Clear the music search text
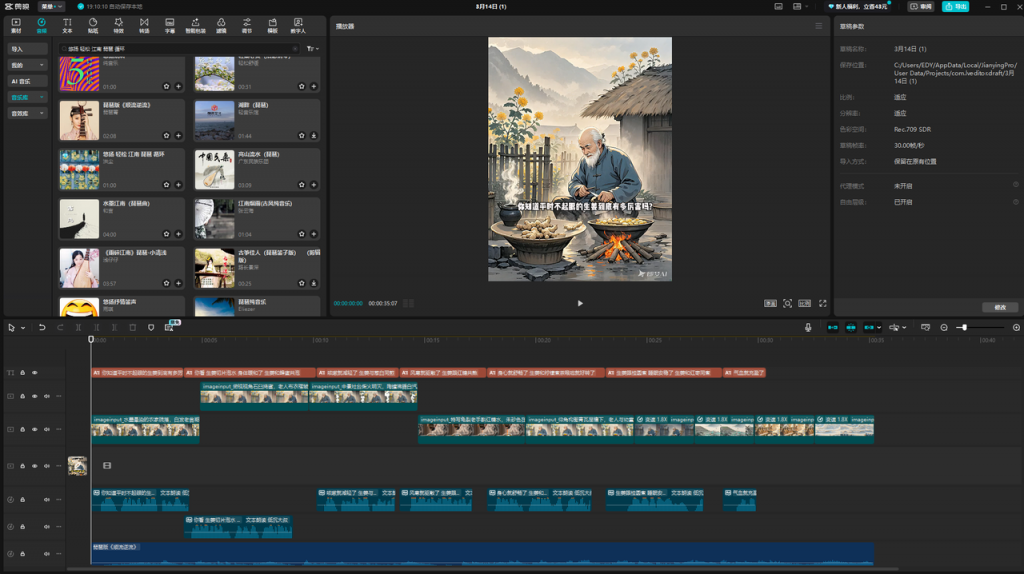1024x574 pixels. tap(295, 48)
